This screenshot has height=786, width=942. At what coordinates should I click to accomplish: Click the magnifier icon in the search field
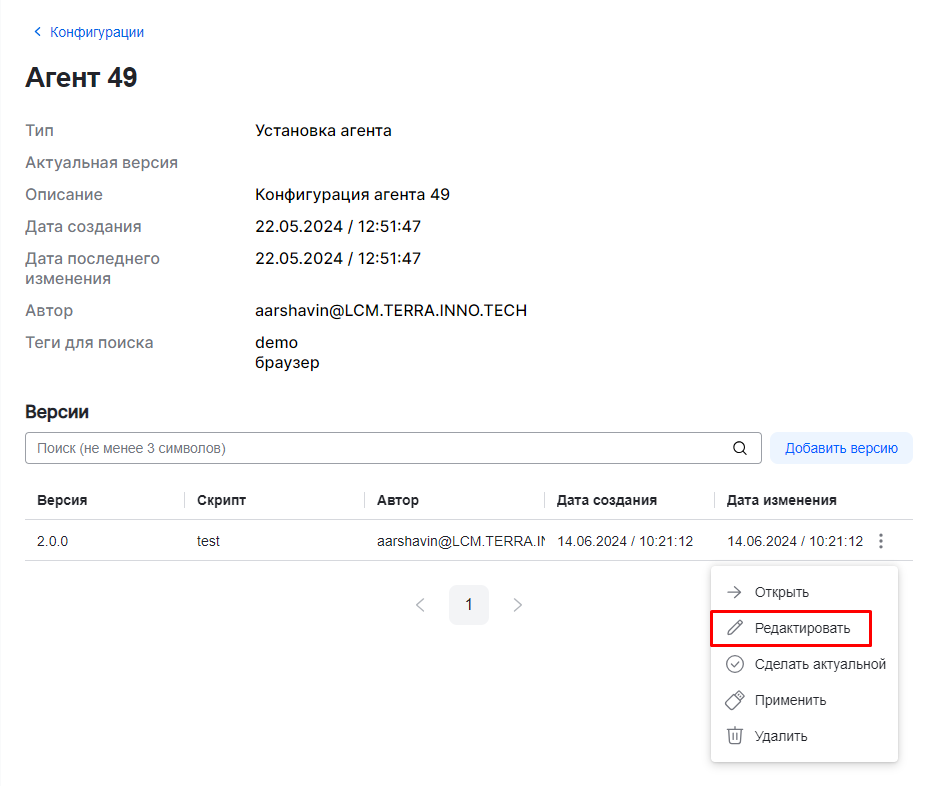[740, 448]
